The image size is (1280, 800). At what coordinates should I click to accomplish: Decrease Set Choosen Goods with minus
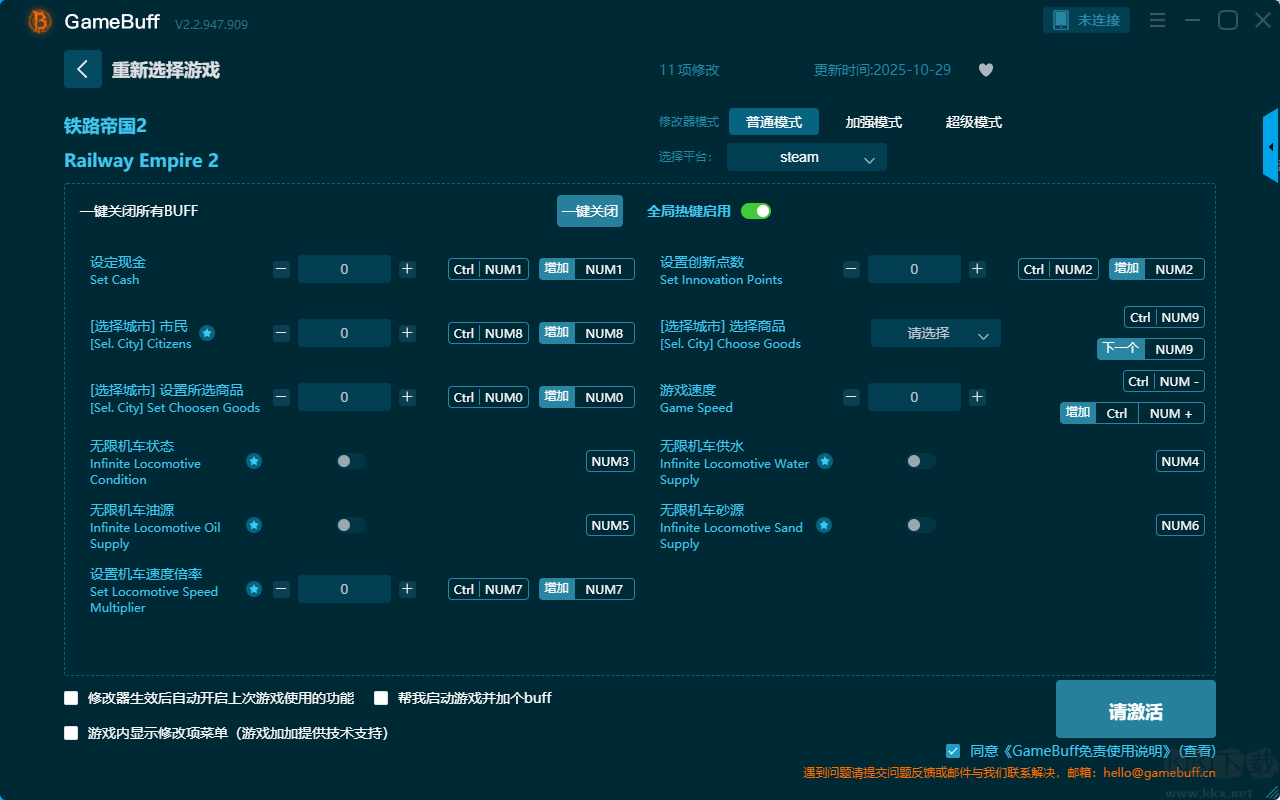pos(282,397)
